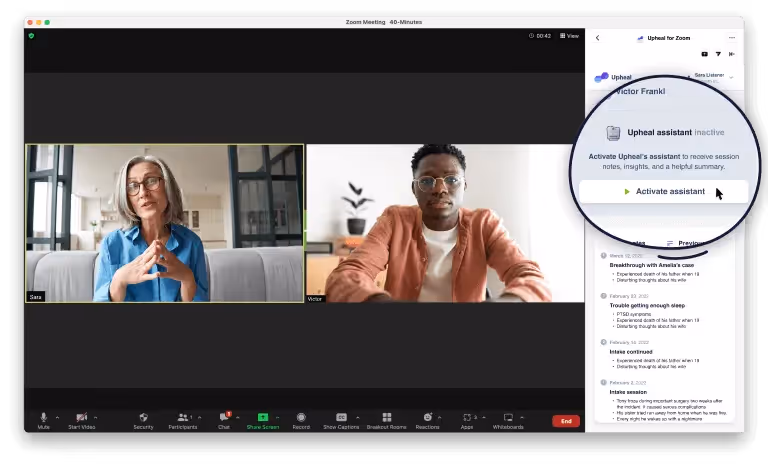This screenshot has width=768, height=464.
Task: Open 'Trouble getting enough sleep' session note
Action: coord(647,305)
